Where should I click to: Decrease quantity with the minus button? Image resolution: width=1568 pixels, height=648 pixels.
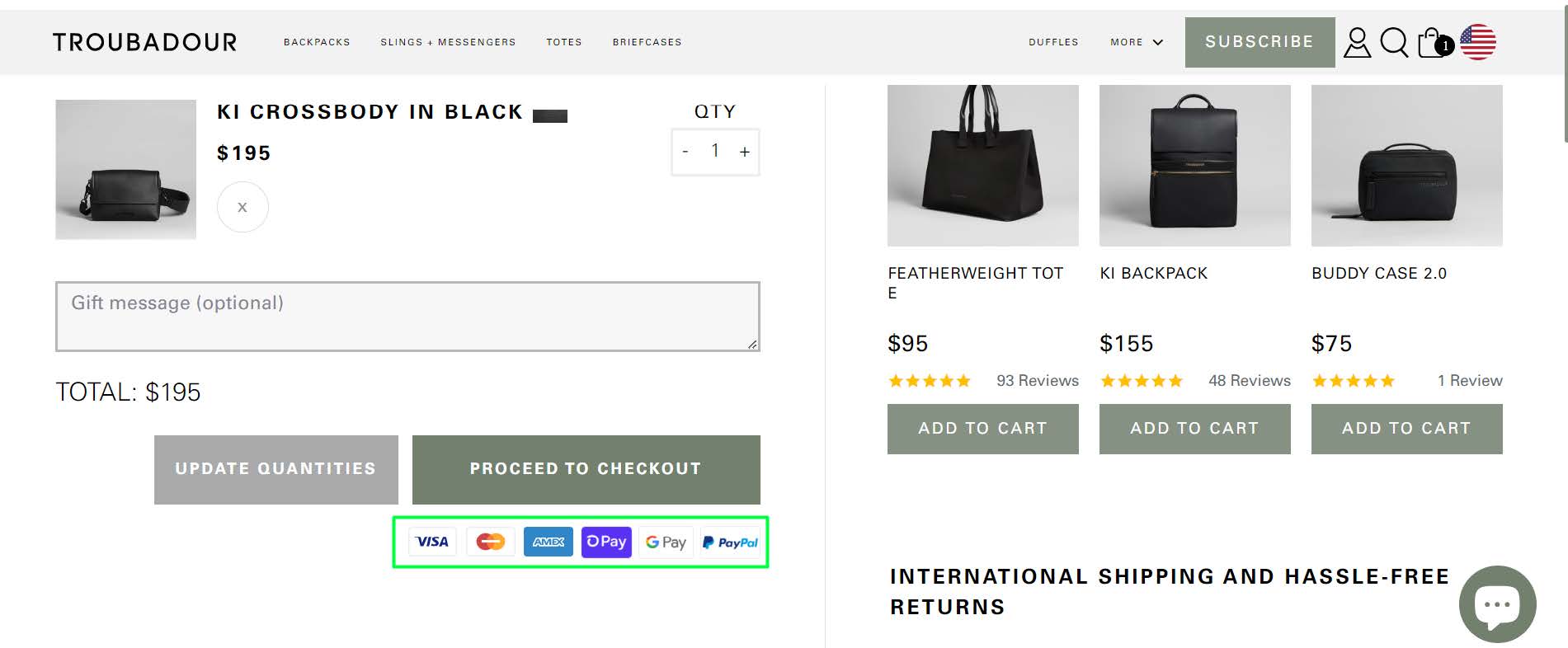pos(685,152)
